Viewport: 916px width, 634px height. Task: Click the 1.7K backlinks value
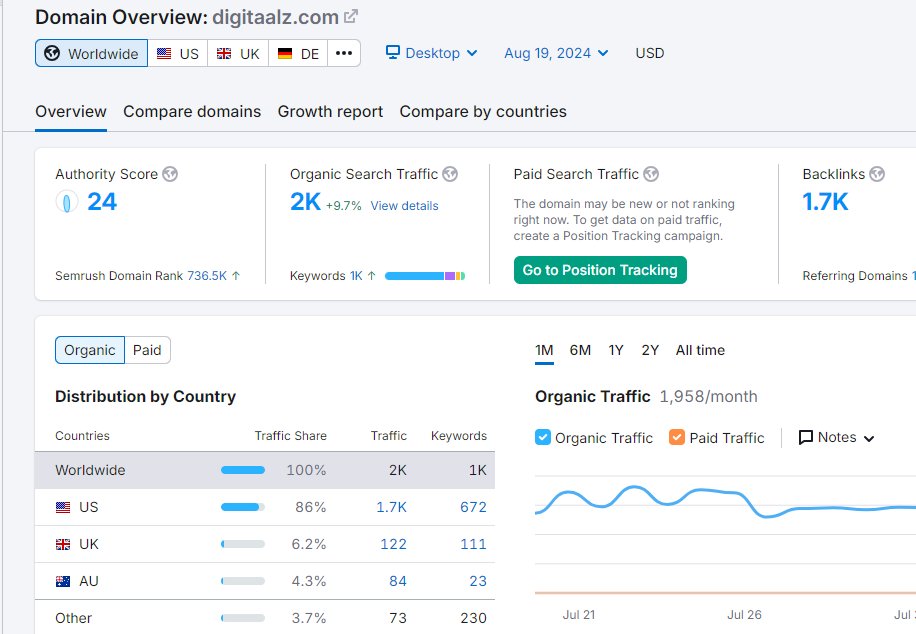pyautogui.click(x=825, y=202)
